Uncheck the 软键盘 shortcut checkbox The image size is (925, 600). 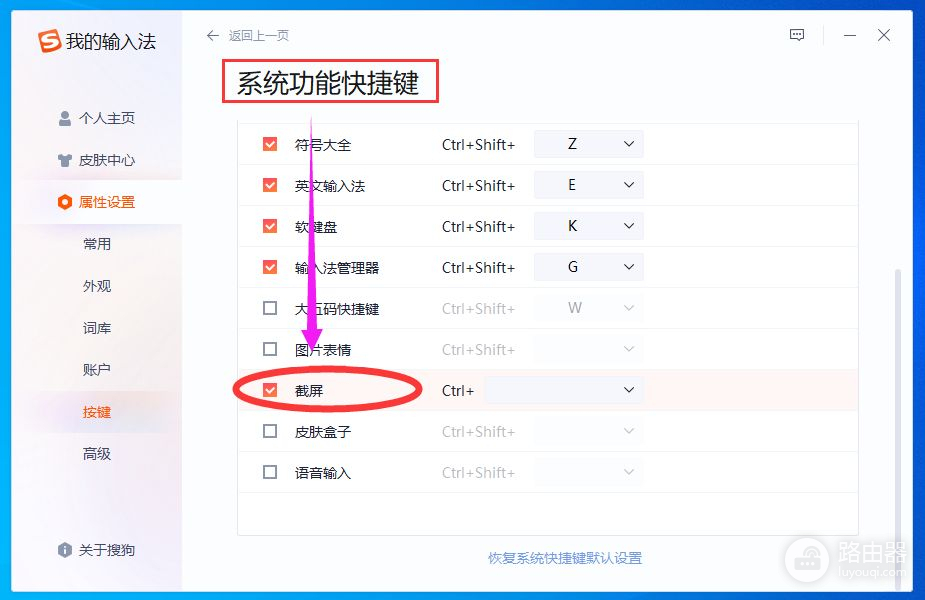(270, 227)
